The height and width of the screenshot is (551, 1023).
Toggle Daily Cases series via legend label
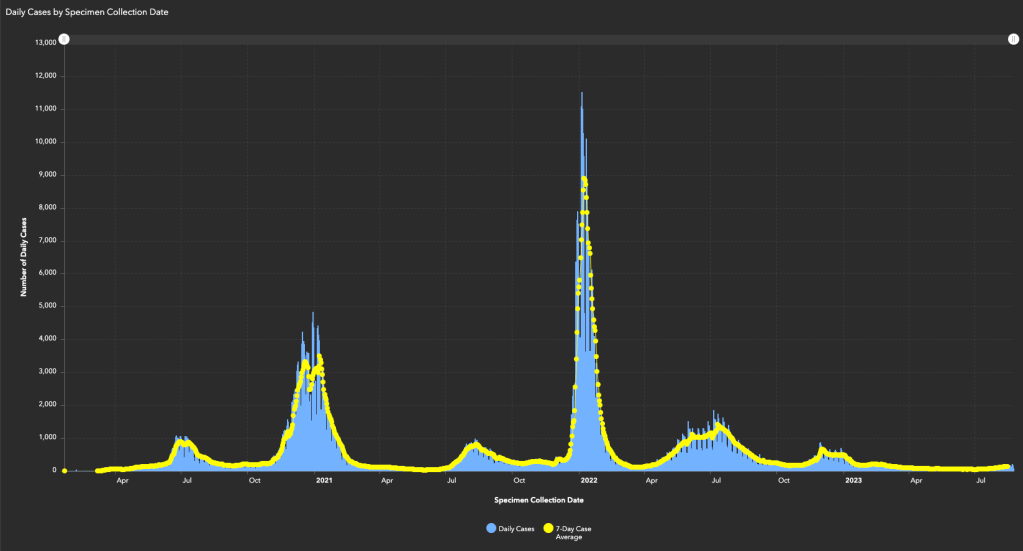click(517, 527)
